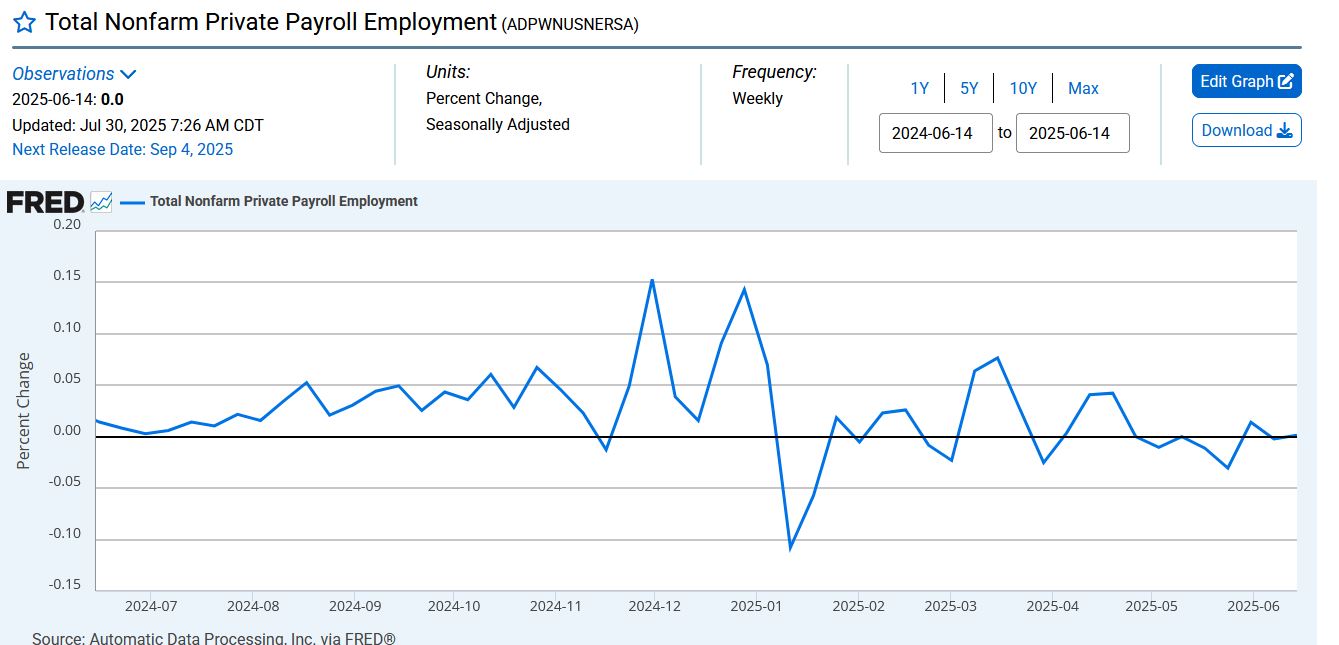
Task: Click the pencil icon in Edit Graph
Action: [1286, 82]
